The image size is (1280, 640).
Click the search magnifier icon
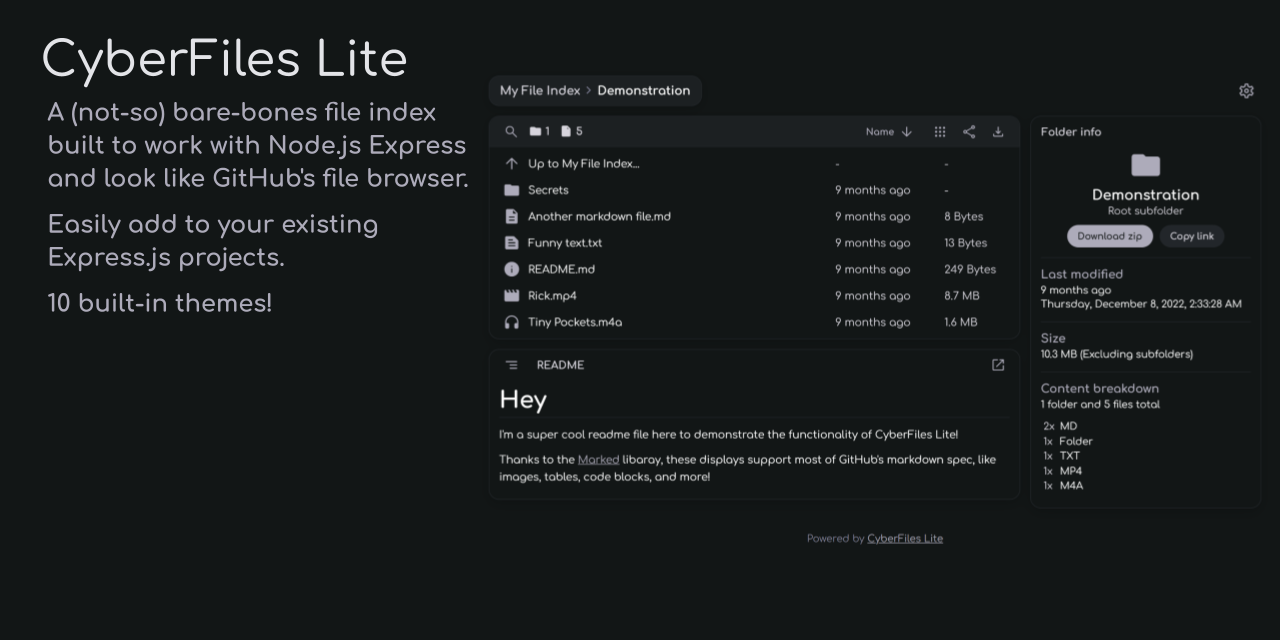(511, 132)
